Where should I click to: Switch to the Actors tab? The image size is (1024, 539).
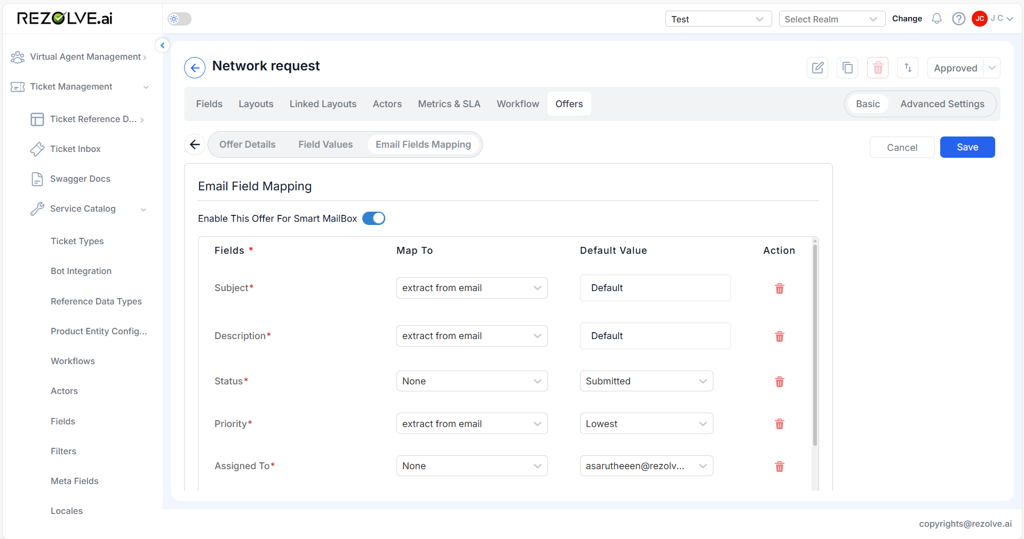(x=387, y=104)
